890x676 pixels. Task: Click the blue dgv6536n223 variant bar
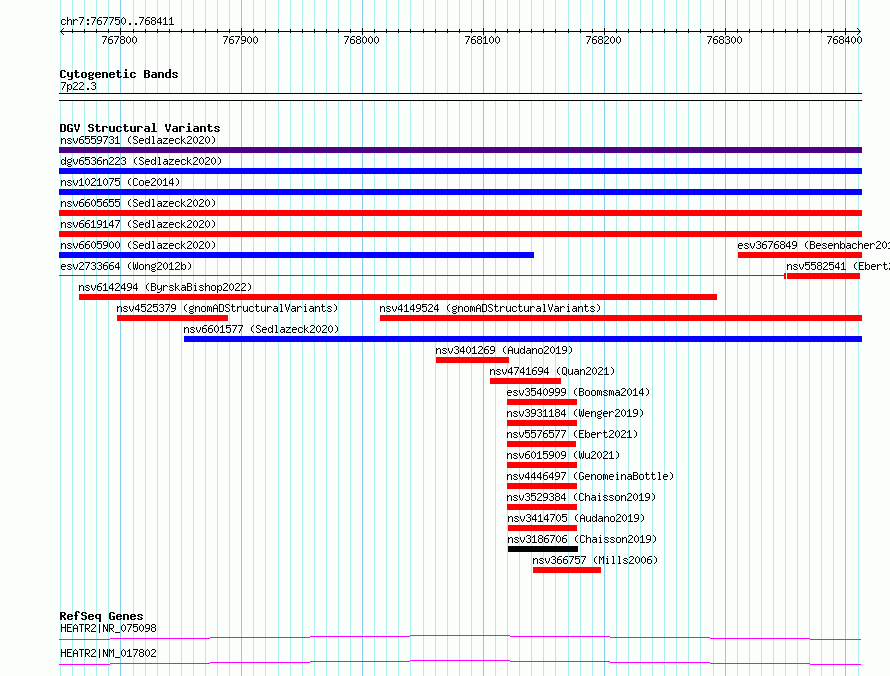click(460, 171)
